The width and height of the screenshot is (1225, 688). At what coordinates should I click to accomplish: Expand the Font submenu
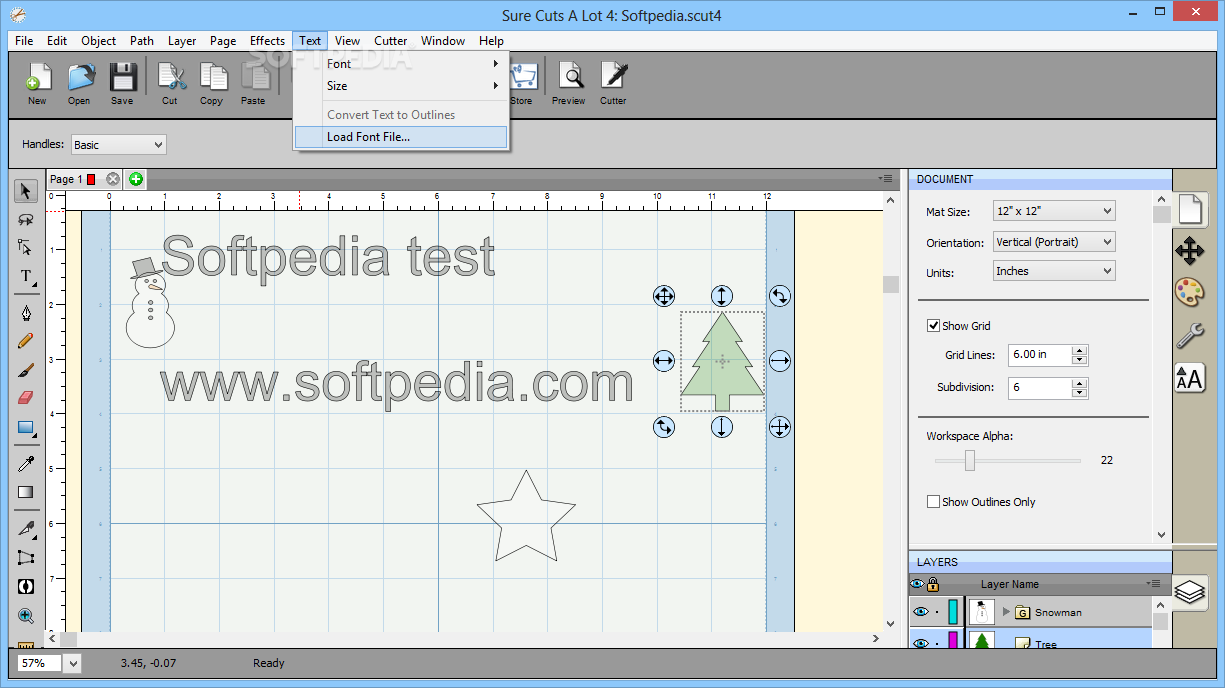[401, 64]
